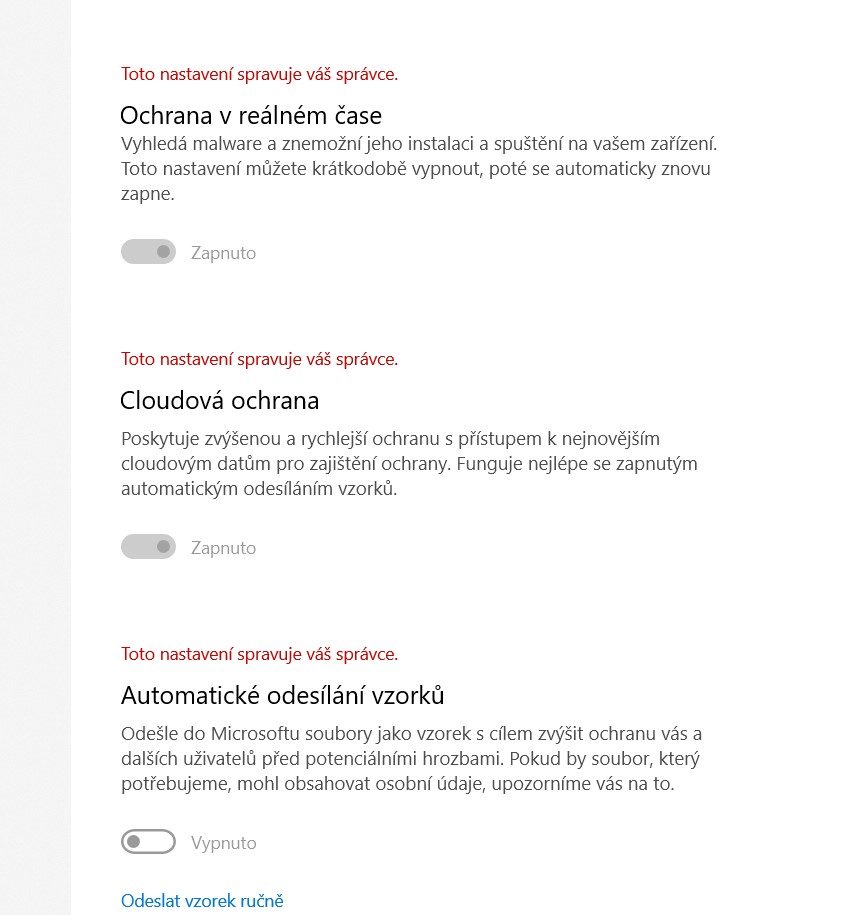
Task: Click the Zapnuto label under Cloudová ochrana
Action: coord(223,548)
